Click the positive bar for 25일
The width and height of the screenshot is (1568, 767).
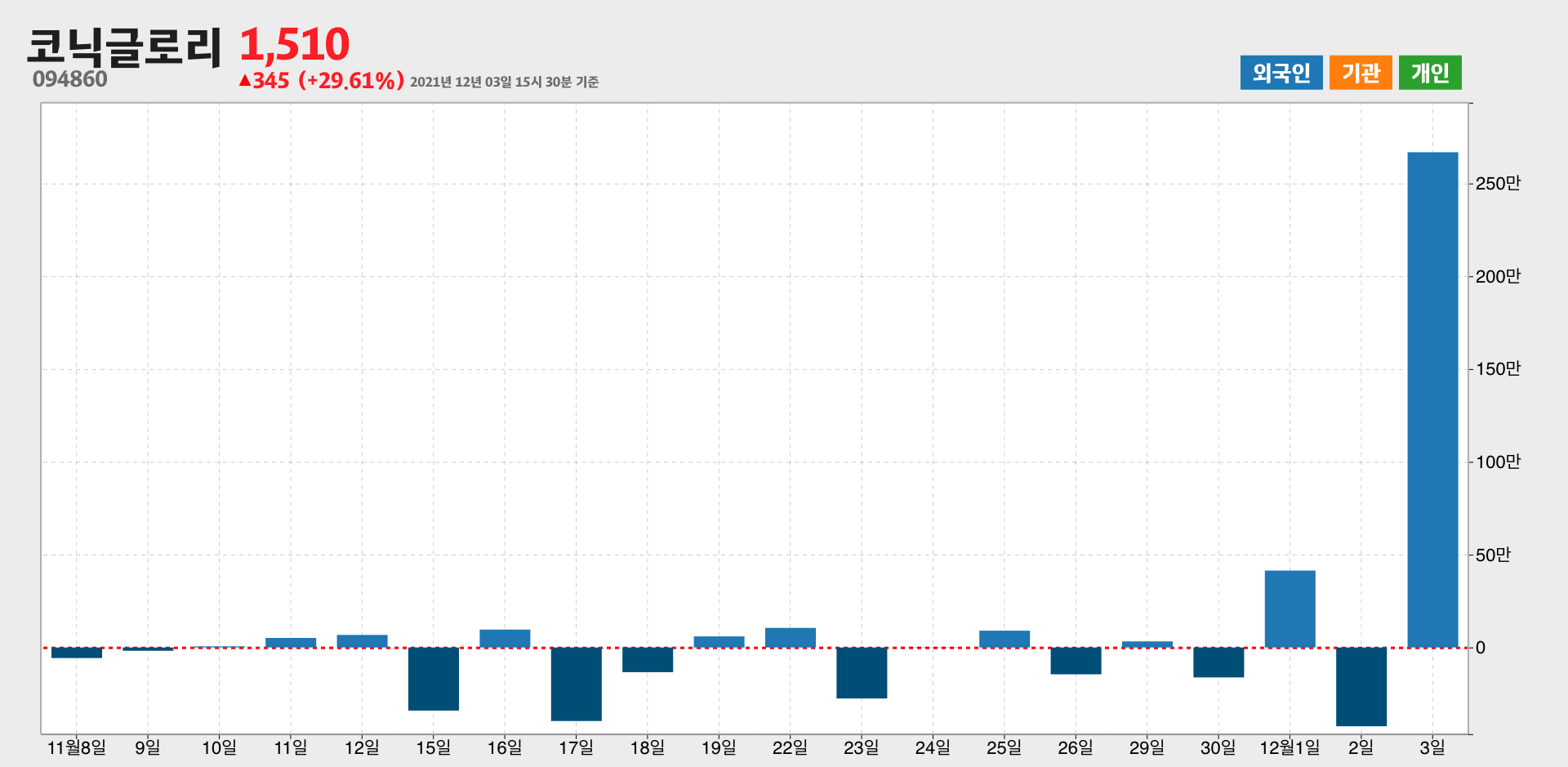coord(1004,640)
